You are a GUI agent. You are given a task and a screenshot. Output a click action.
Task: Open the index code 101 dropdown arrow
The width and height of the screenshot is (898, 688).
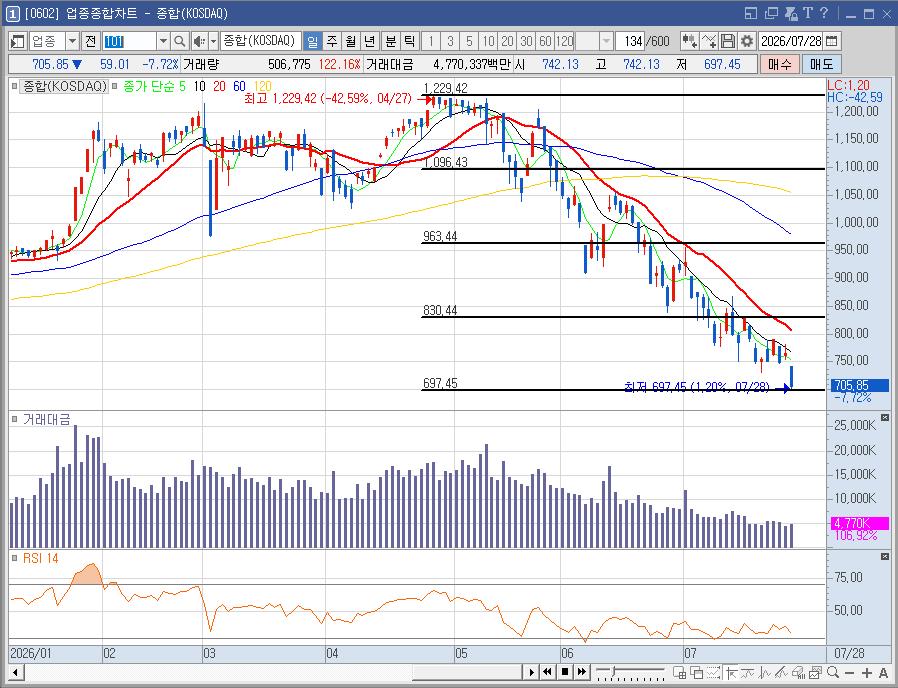click(x=163, y=41)
